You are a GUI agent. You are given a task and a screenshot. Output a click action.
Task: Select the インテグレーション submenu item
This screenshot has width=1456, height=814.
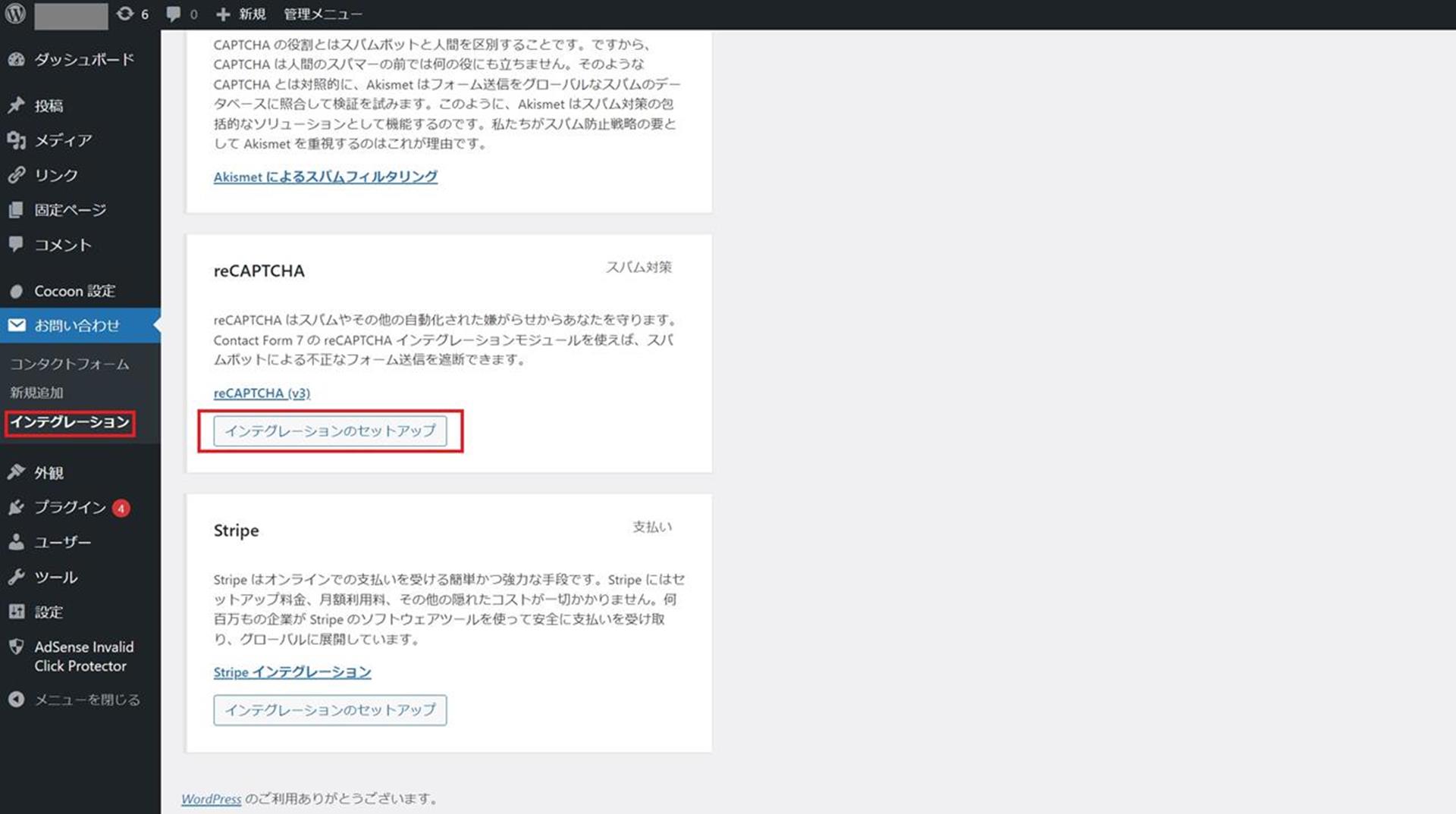pyautogui.click(x=70, y=422)
